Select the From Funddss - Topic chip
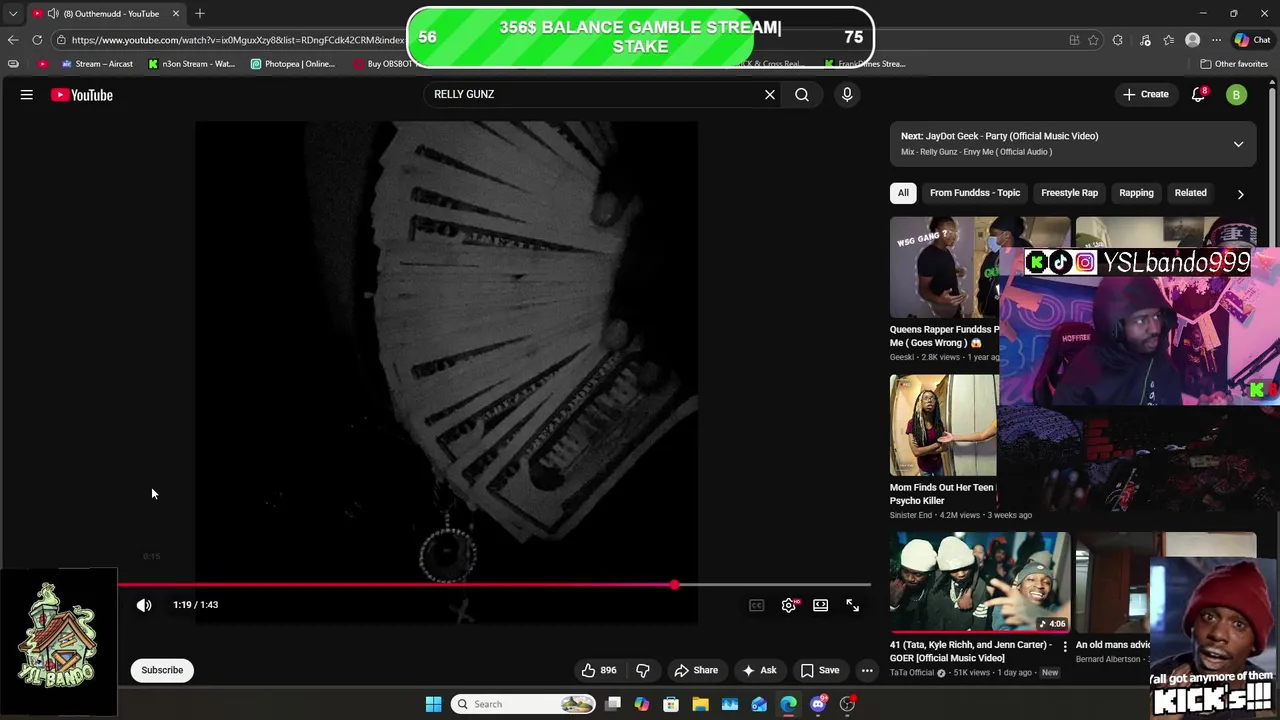The width and height of the screenshot is (1280, 720). tap(975, 193)
